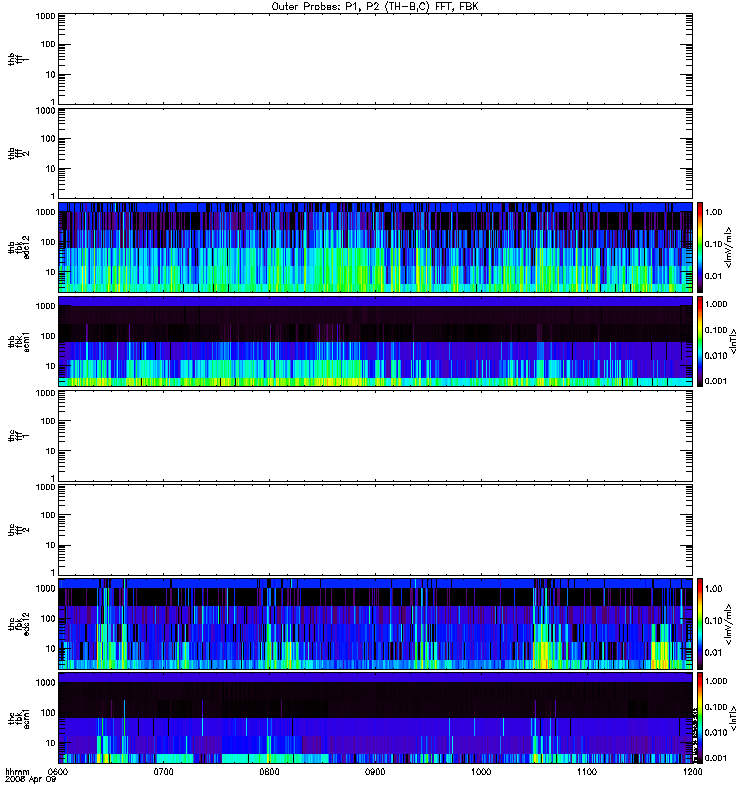Click the plot title 'Outer Probes: P1, P2 (TH-B,C) FFT, FBK'
750x800 pixels.
coord(375,7)
